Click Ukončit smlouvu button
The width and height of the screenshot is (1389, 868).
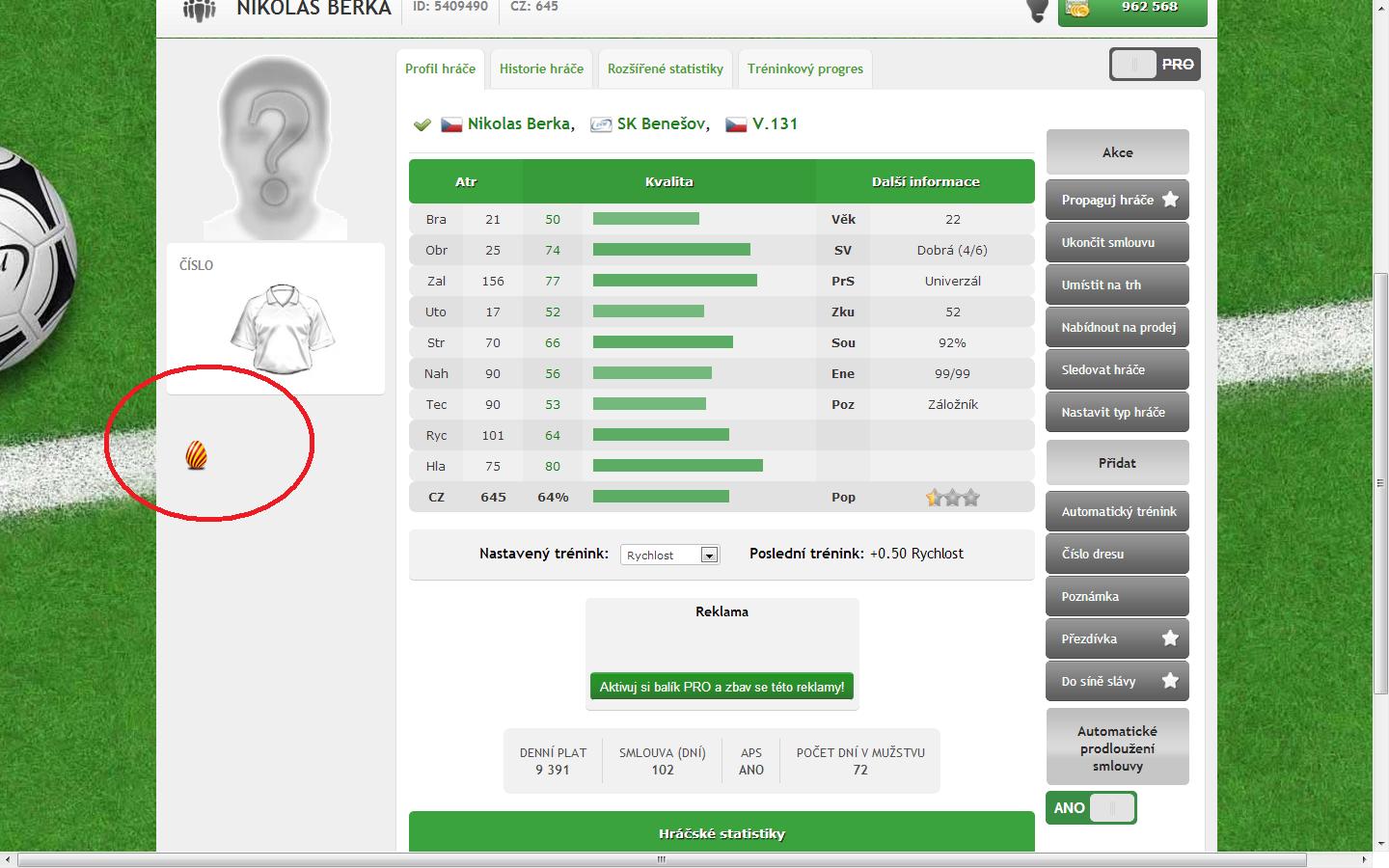tap(1117, 242)
